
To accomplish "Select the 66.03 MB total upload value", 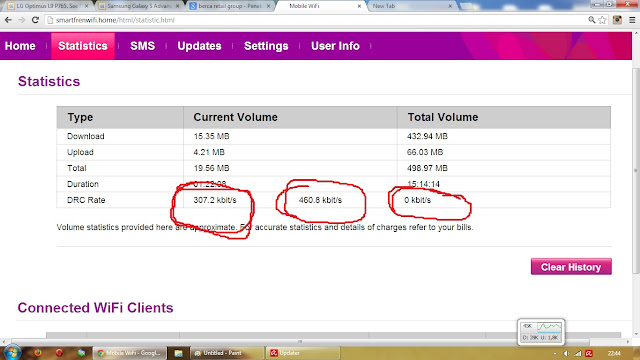I will pos(425,152).
